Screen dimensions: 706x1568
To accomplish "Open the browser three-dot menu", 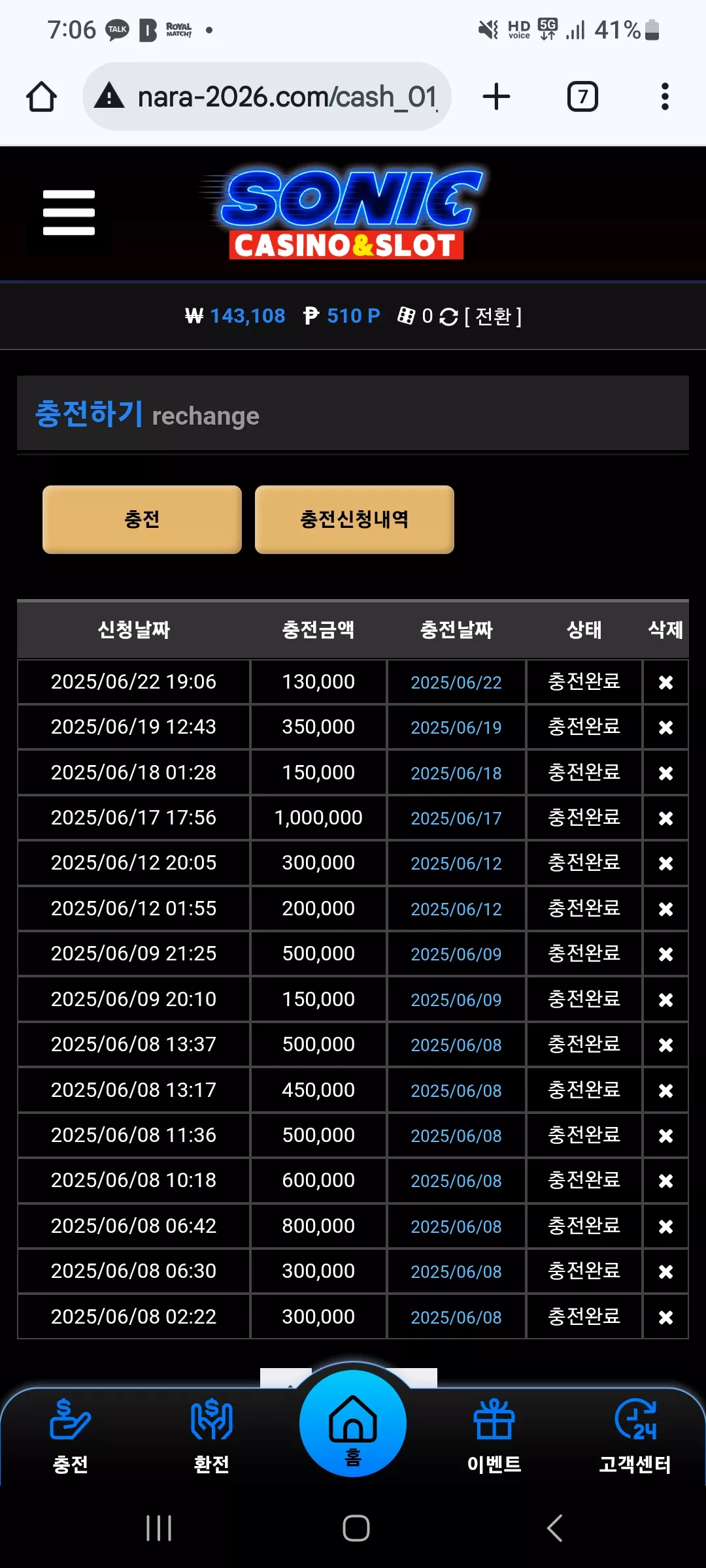I will pos(665,97).
